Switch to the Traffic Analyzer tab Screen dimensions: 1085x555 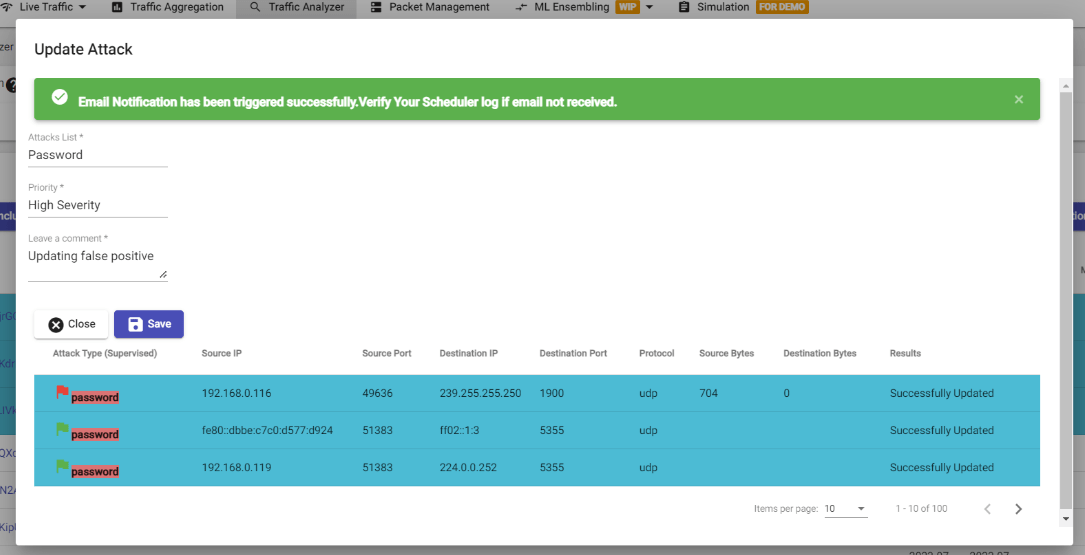296,7
